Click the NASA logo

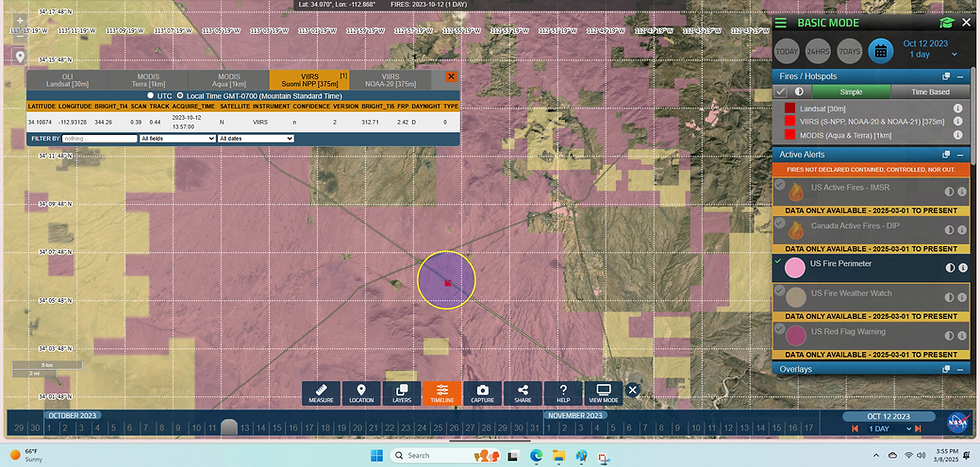click(x=957, y=422)
